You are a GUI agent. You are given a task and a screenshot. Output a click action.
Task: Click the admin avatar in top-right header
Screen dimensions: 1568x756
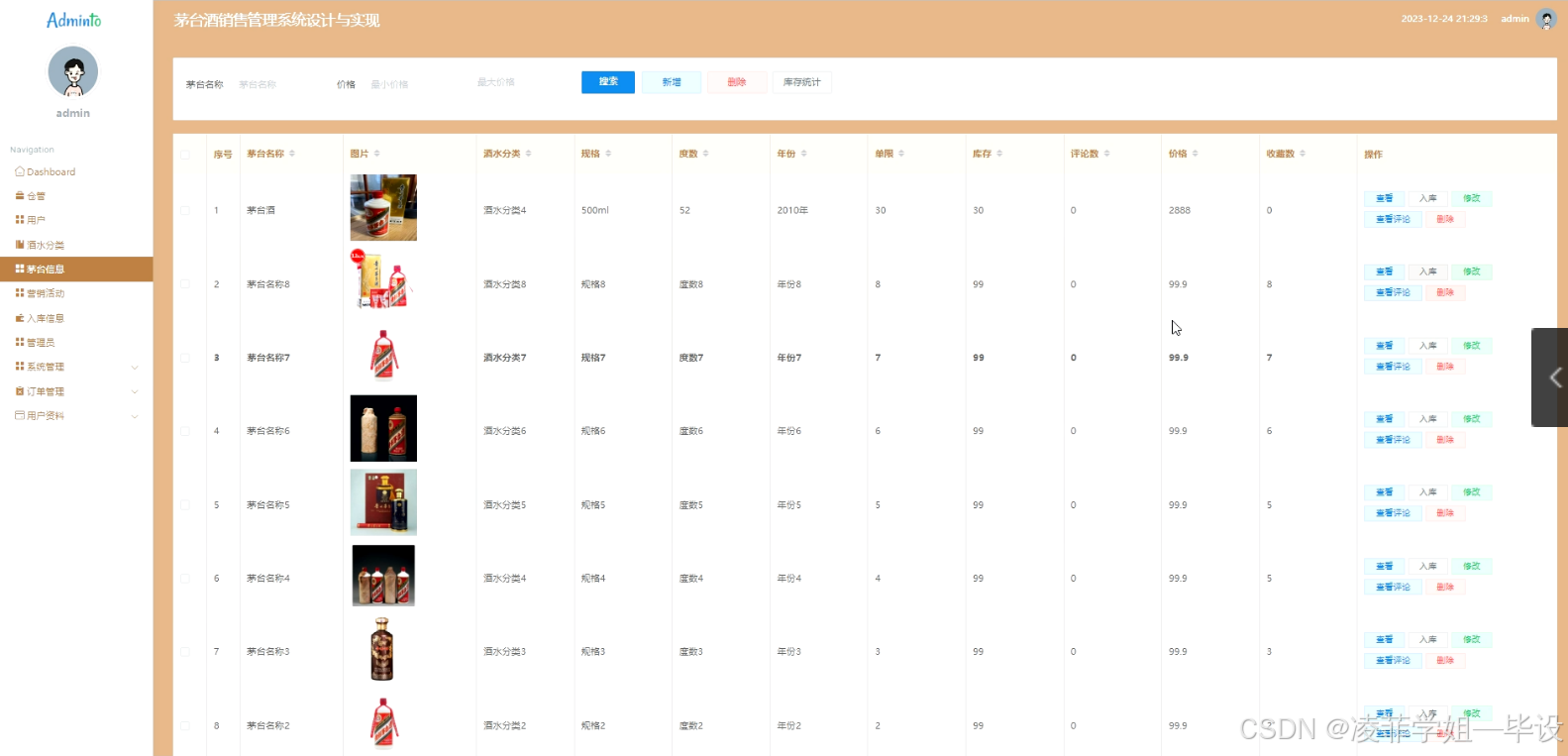[1546, 19]
